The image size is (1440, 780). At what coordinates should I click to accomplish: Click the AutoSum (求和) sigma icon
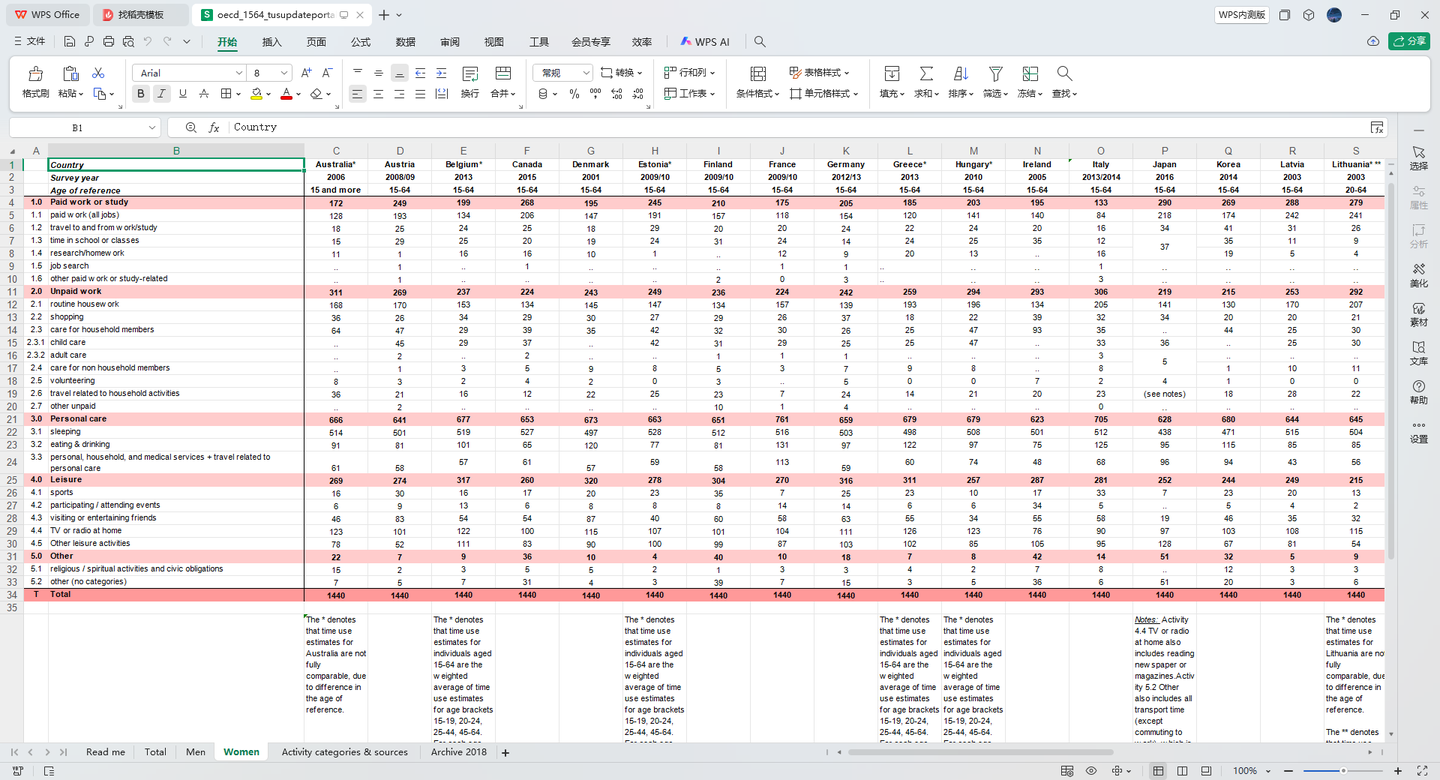coord(926,74)
